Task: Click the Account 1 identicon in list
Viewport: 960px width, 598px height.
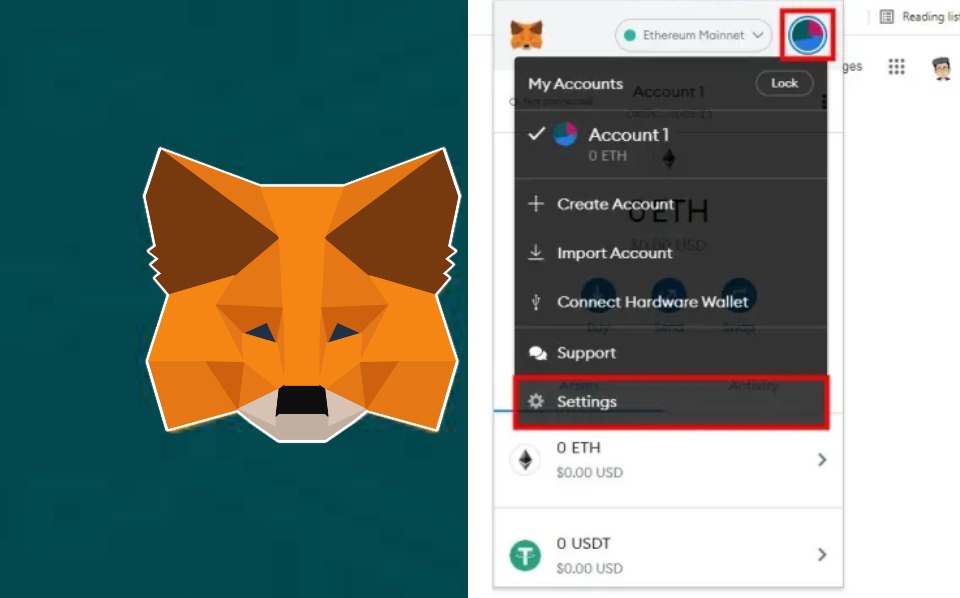Action: click(565, 134)
